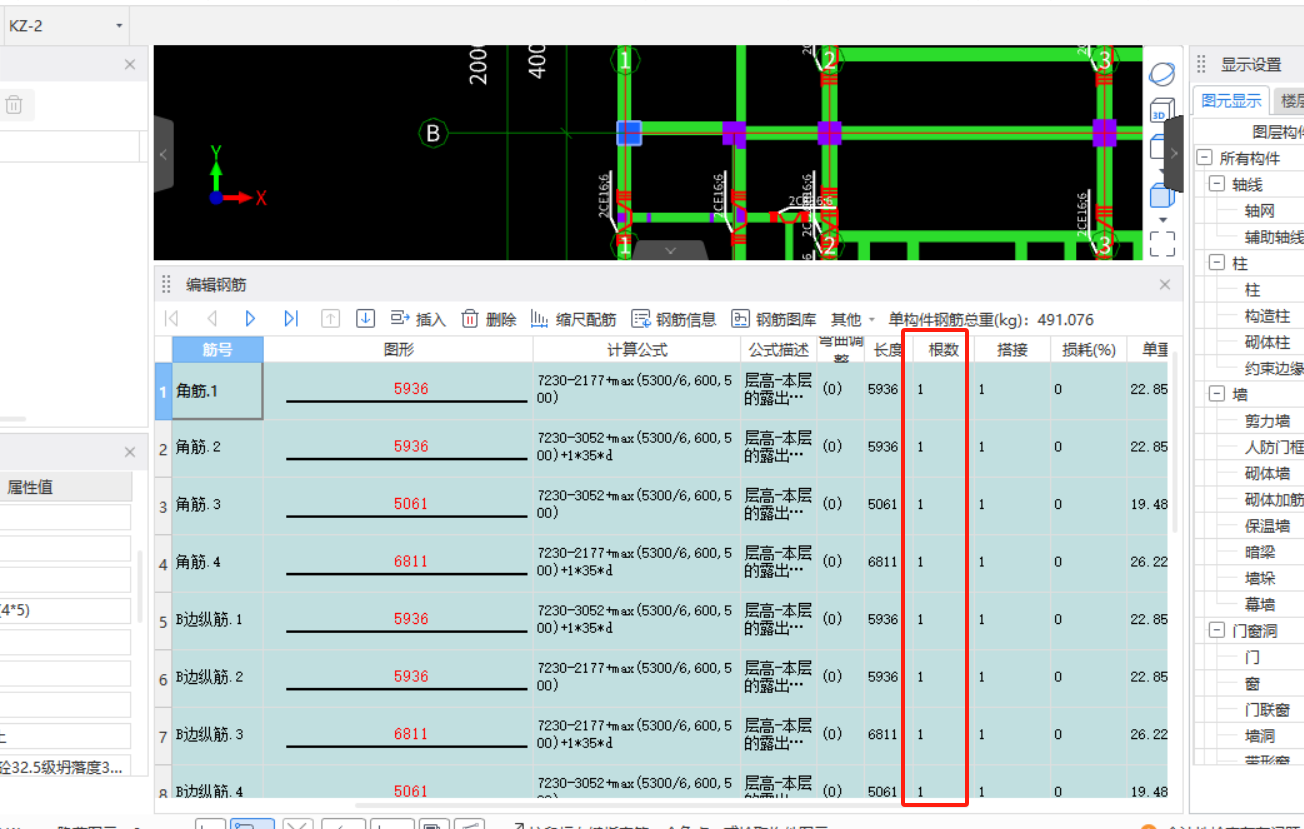Go to next rebar record arrow
The image size is (1304, 829).
click(251, 319)
